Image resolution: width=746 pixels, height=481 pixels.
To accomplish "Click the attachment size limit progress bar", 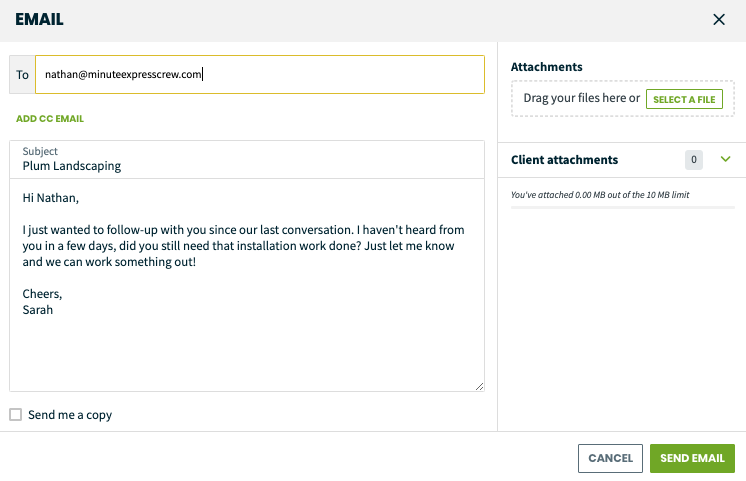I will [623, 207].
